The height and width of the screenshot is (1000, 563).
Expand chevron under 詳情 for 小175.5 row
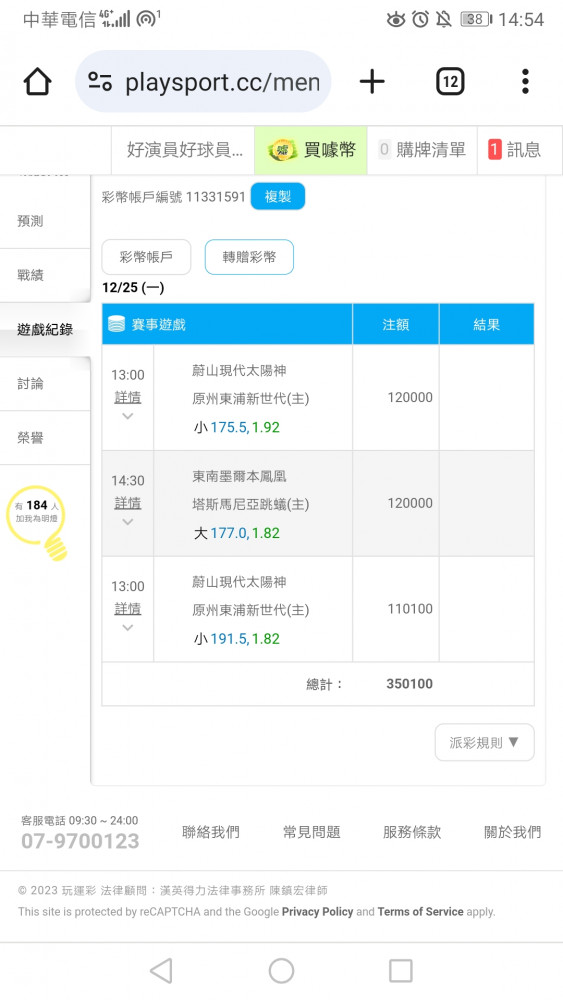[x=128, y=416]
